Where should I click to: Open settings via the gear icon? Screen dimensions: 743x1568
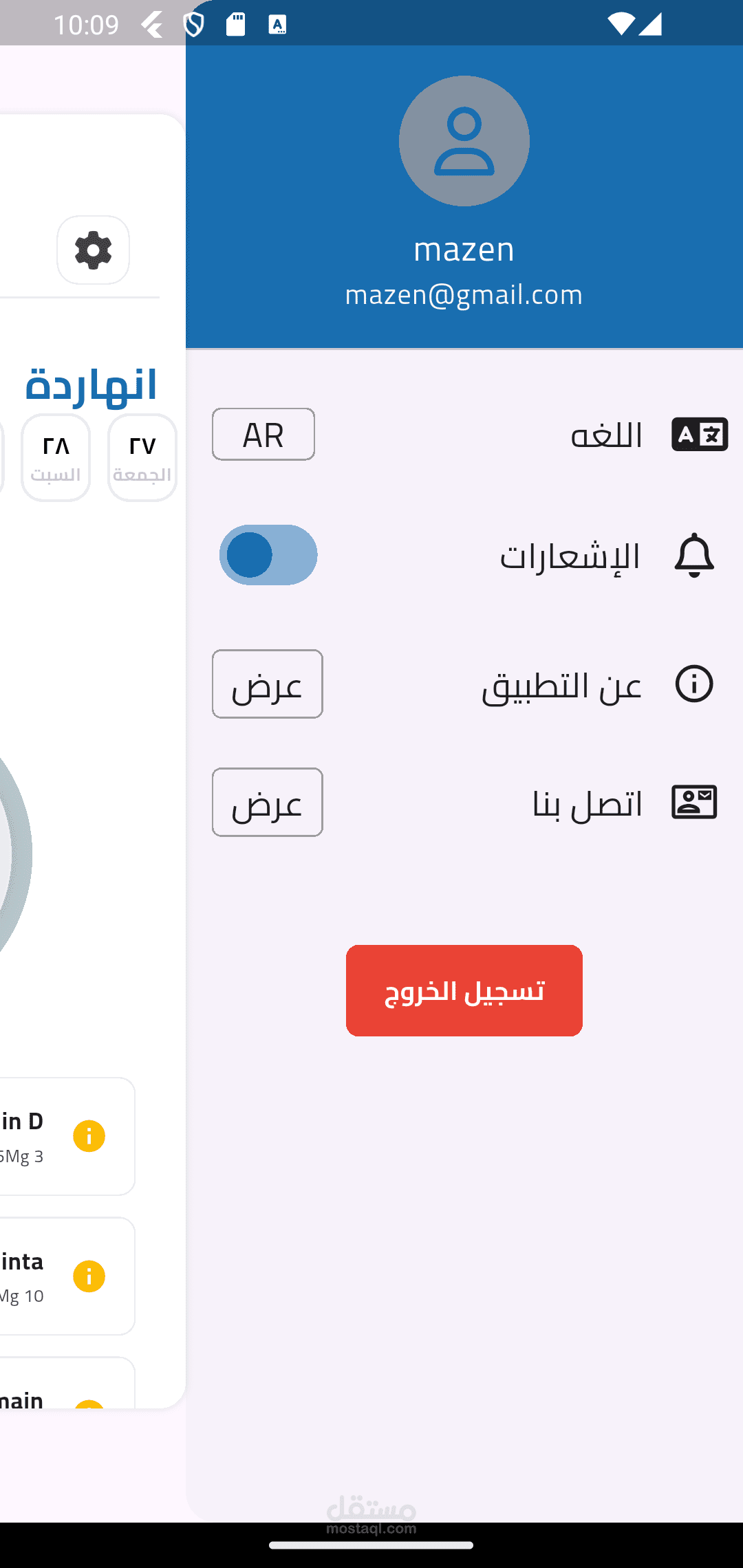pos(93,250)
